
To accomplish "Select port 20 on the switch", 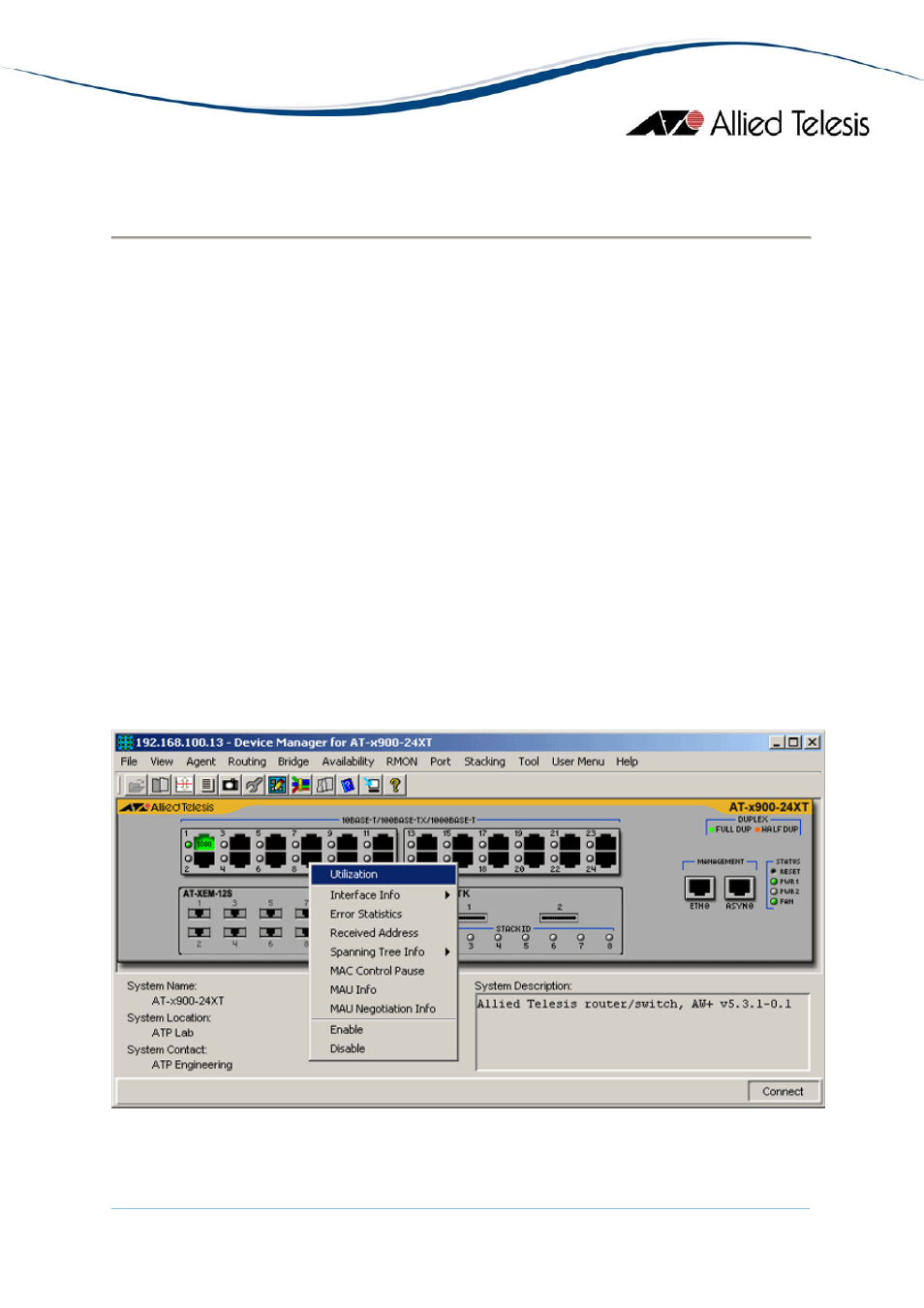I will pyautogui.click(x=534, y=858).
